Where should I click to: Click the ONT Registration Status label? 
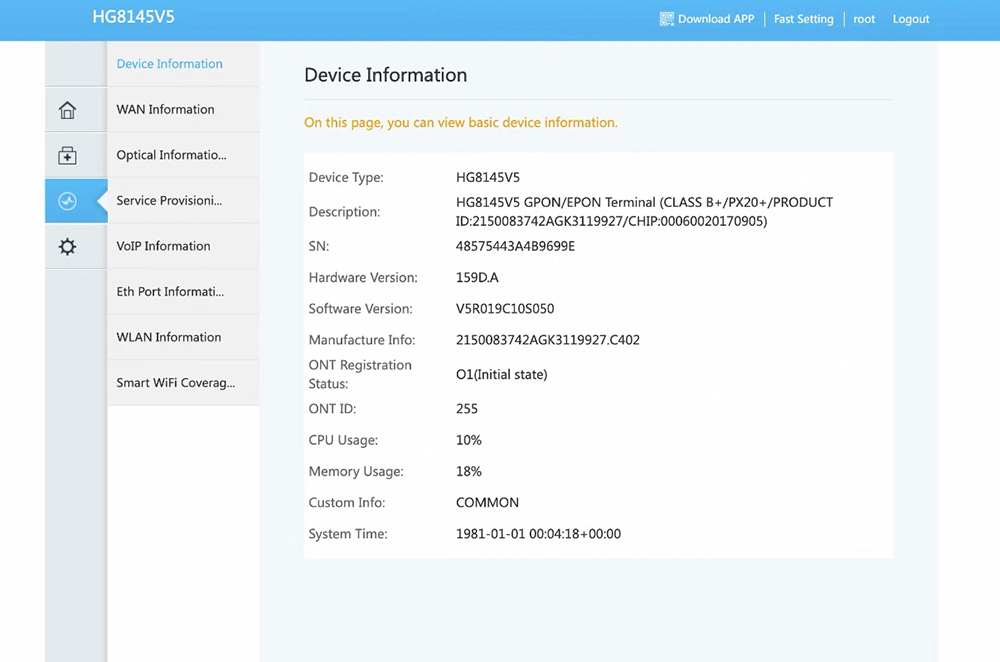click(360, 374)
